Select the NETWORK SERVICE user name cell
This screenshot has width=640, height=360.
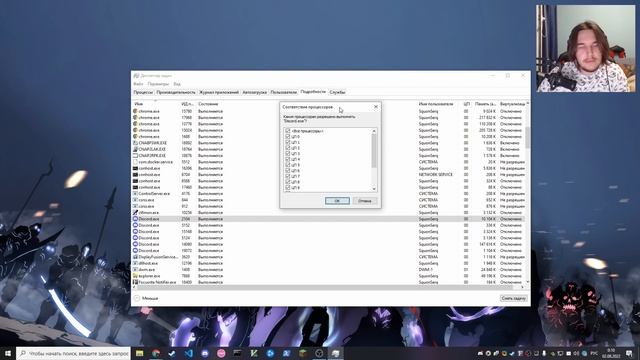point(436,175)
